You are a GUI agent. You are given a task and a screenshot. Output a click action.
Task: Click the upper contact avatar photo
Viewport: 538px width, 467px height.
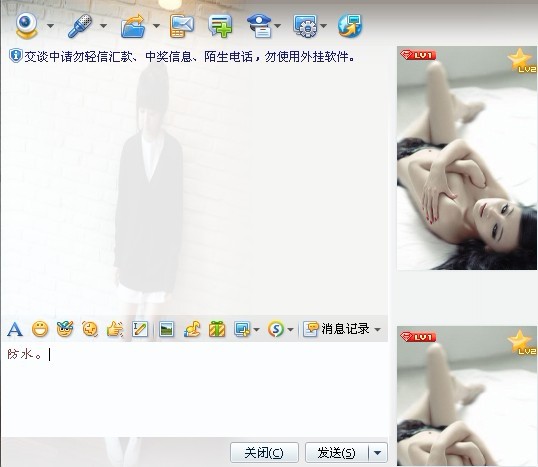[467, 158]
